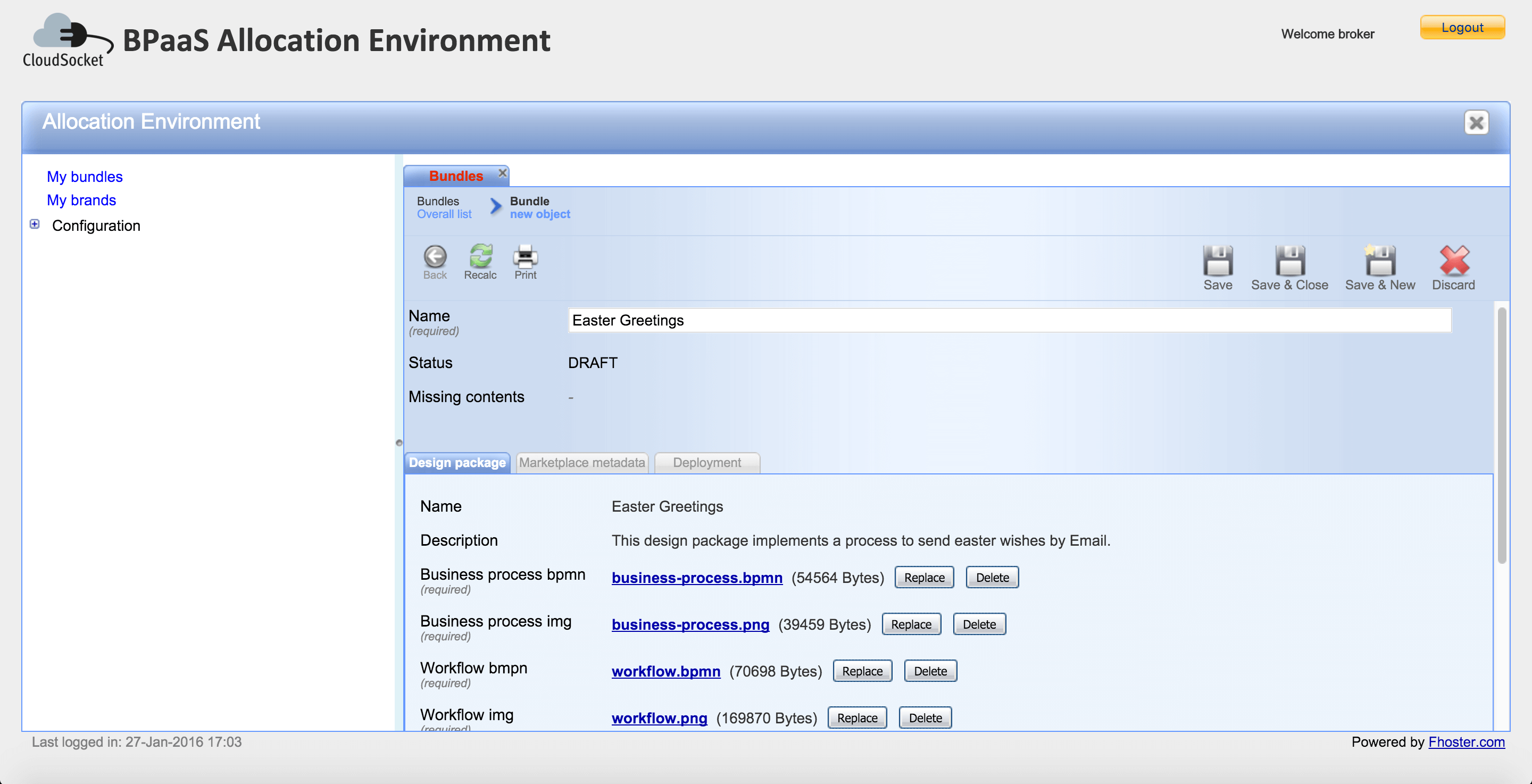Image resolution: width=1532 pixels, height=784 pixels.
Task: Click the Save & New icon
Action: pyautogui.click(x=1380, y=261)
